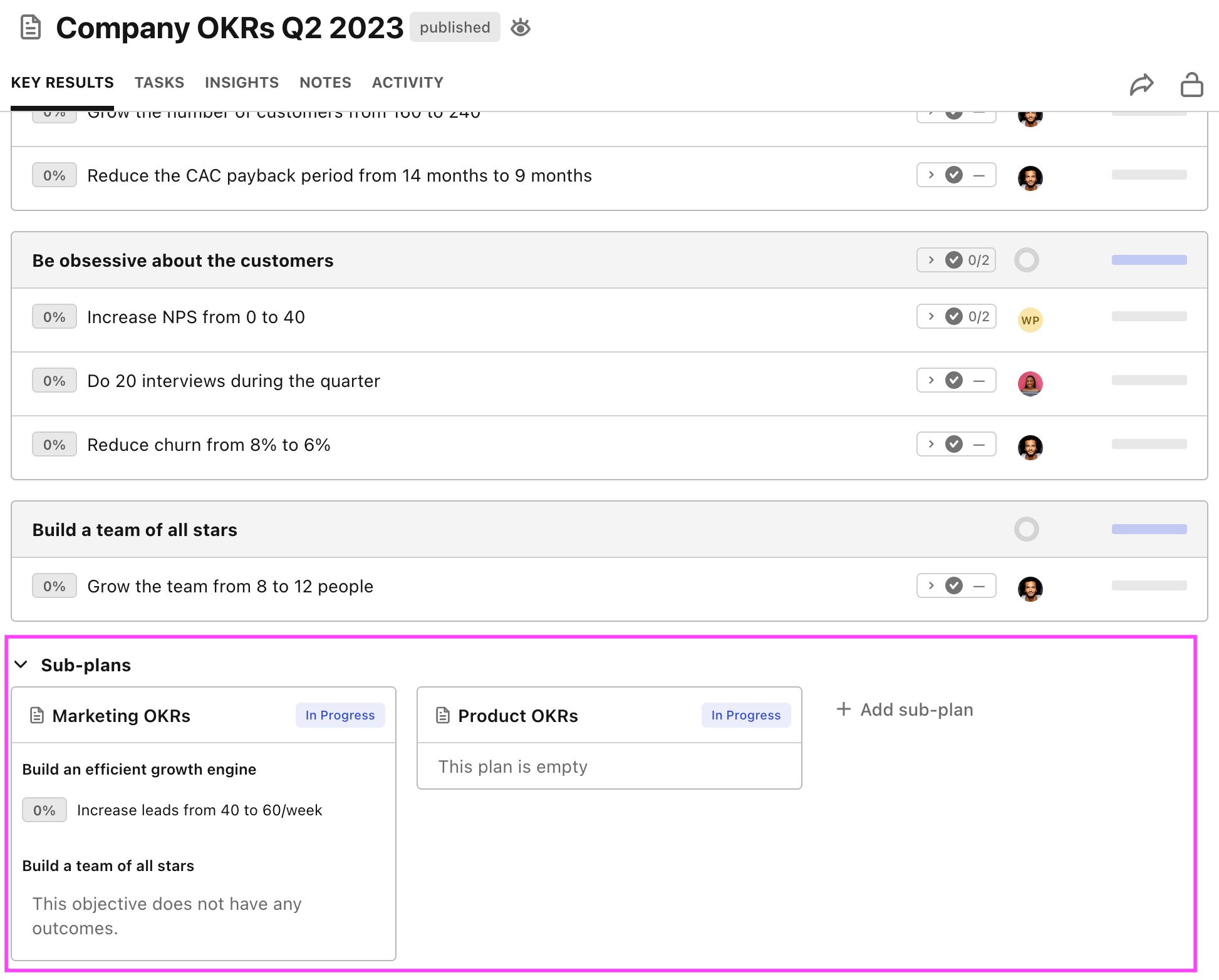
Task: Switch to the Tasks tab
Action: [x=159, y=83]
